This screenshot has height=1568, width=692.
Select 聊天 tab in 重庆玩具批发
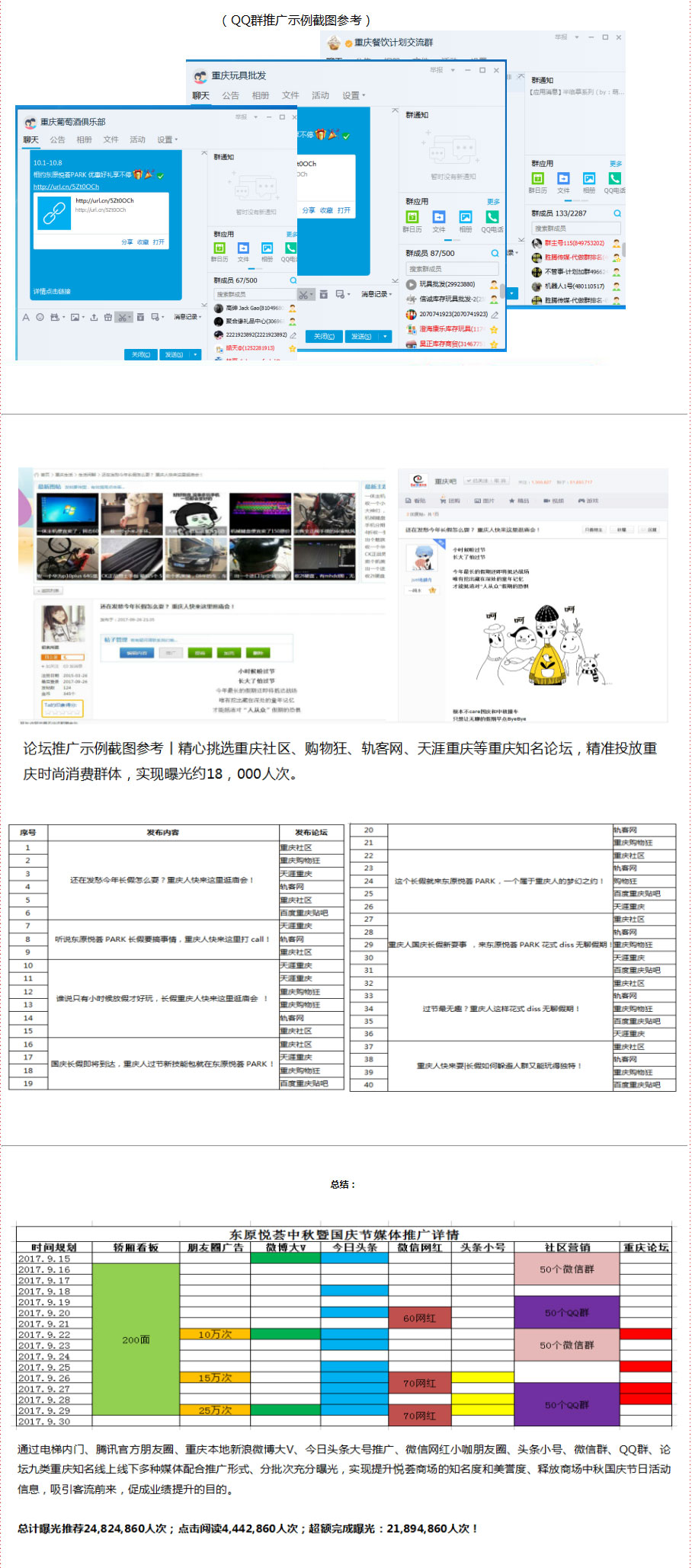(x=200, y=95)
